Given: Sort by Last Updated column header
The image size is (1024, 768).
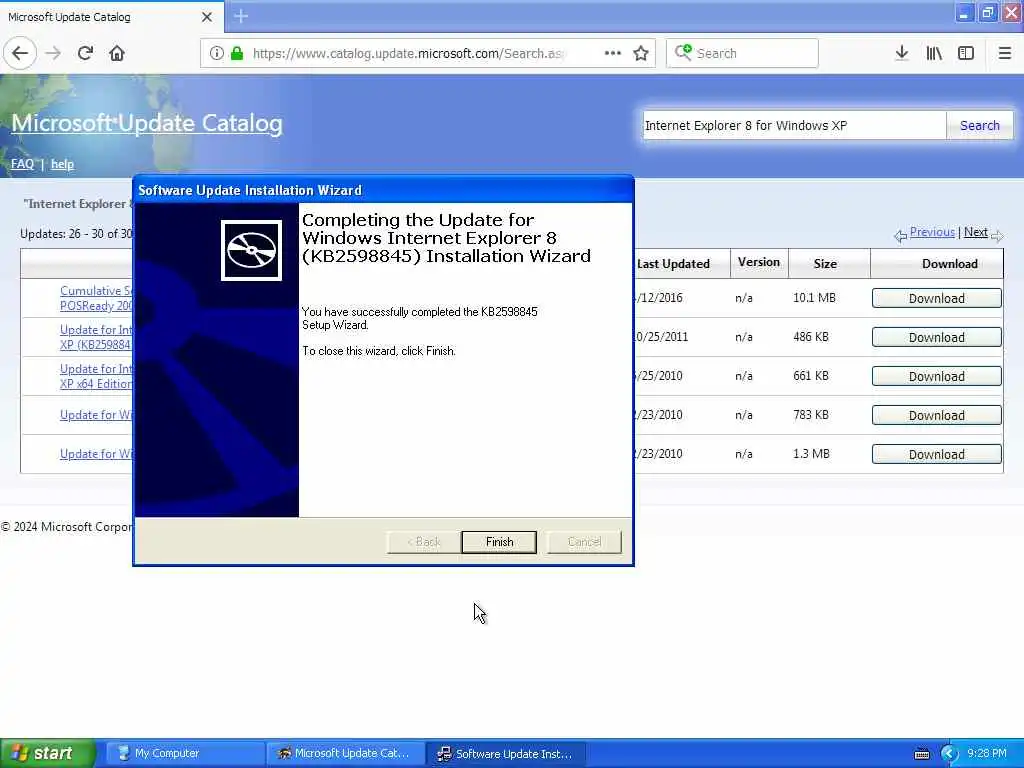Looking at the screenshot, I should click(673, 264).
